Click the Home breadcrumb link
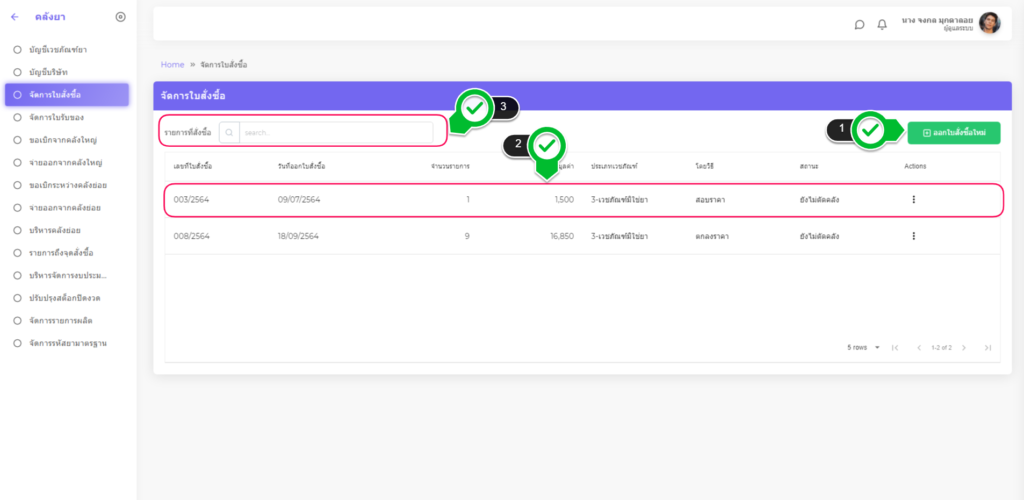This screenshot has height=500, width=1024. click(172, 64)
